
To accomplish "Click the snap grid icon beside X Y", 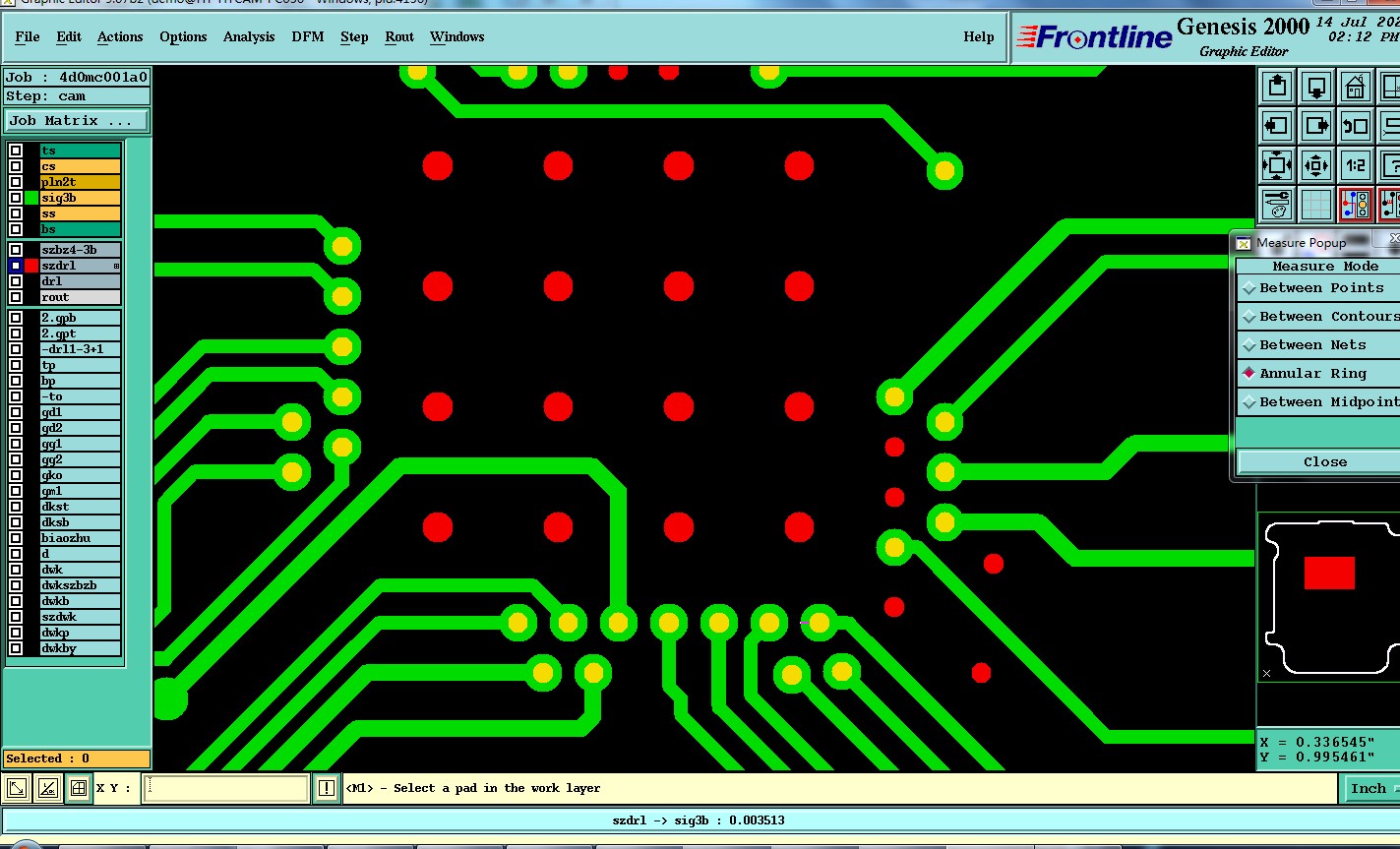I will tap(79, 788).
